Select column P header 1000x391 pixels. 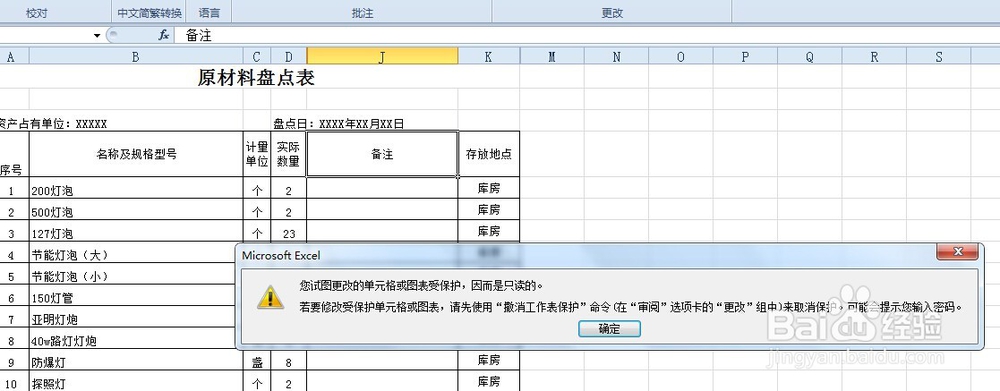pos(745,57)
